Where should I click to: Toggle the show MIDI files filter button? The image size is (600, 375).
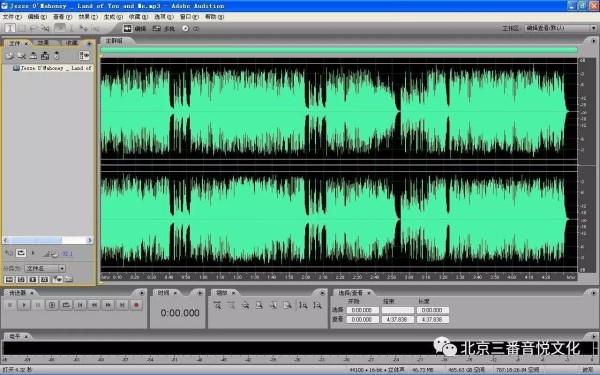44,279
